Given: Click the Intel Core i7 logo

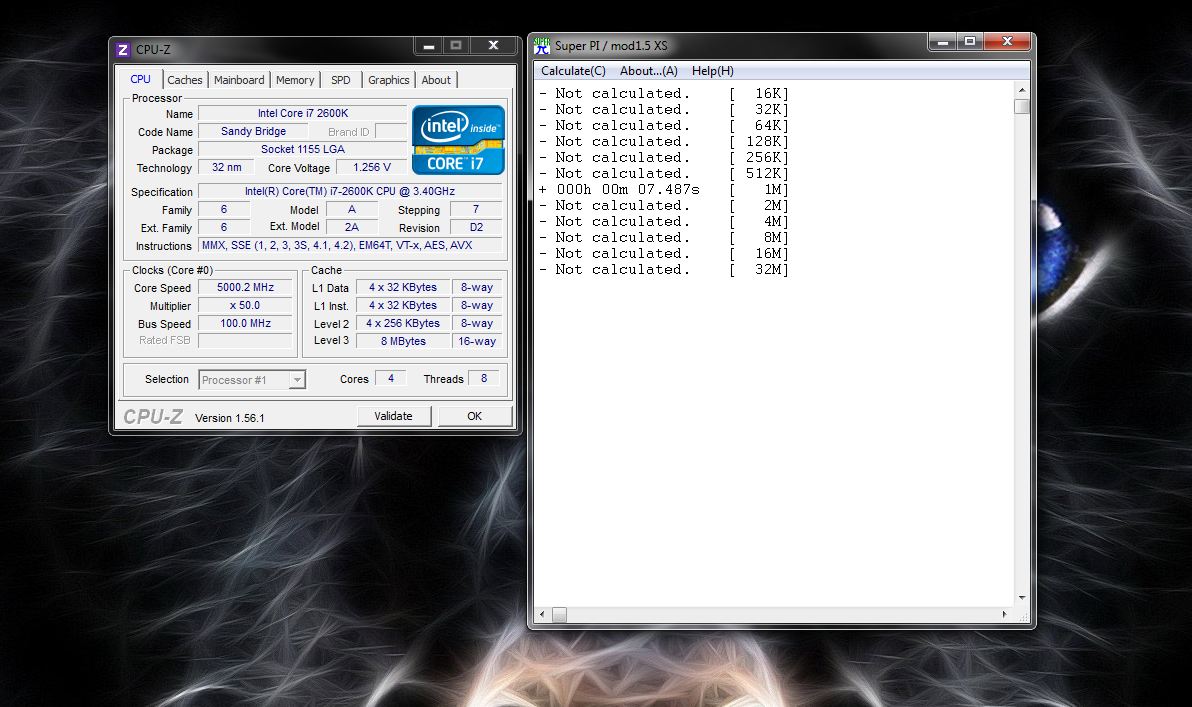Looking at the screenshot, I should point(458,140).
